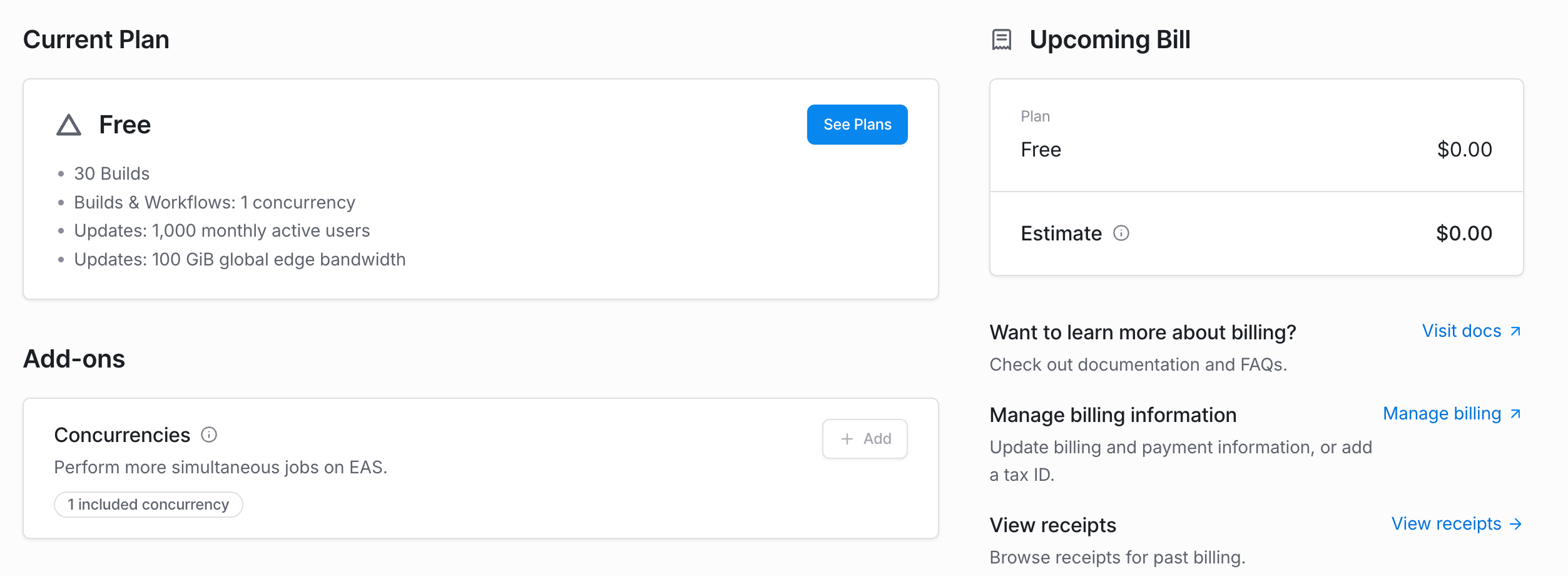
Task: Open the See Plans page
Action: click(x=857, y=124)
